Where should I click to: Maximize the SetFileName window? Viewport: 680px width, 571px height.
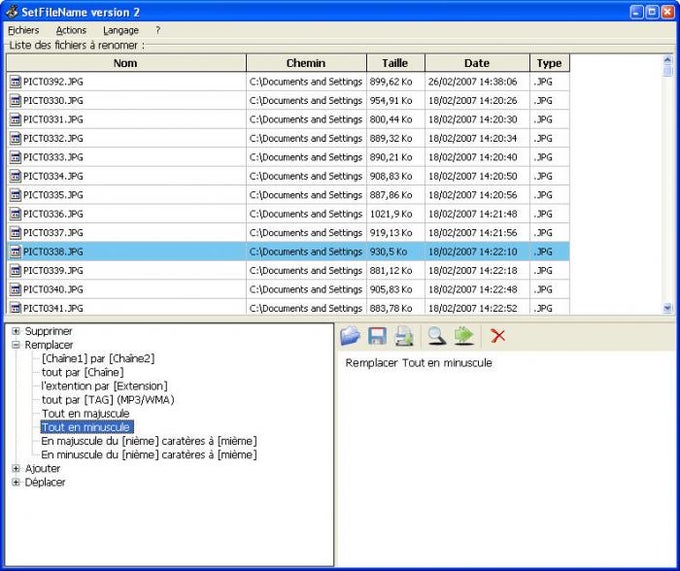tap(652, 12)
